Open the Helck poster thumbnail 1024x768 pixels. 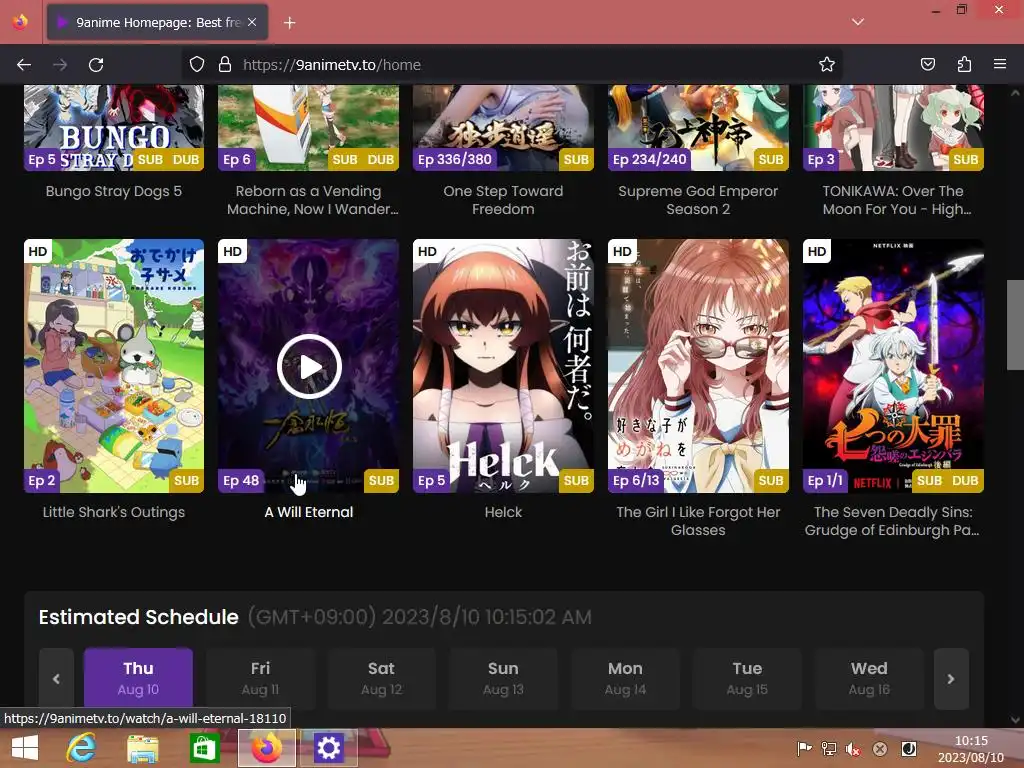503,366
